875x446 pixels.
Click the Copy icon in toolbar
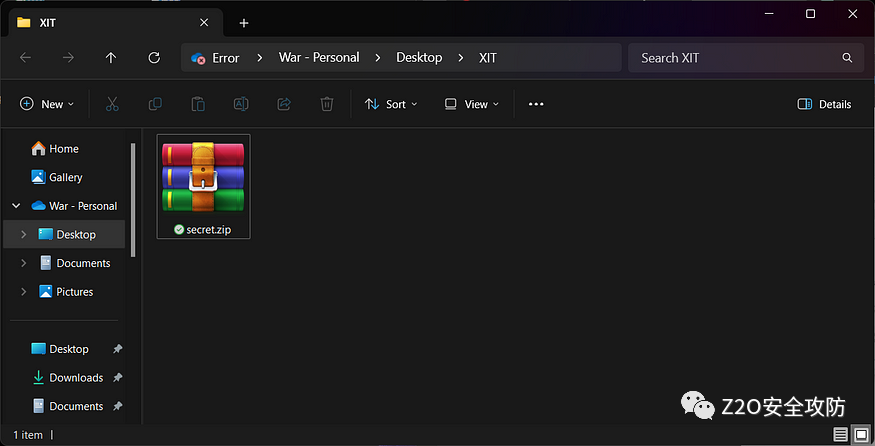(155, 104)
